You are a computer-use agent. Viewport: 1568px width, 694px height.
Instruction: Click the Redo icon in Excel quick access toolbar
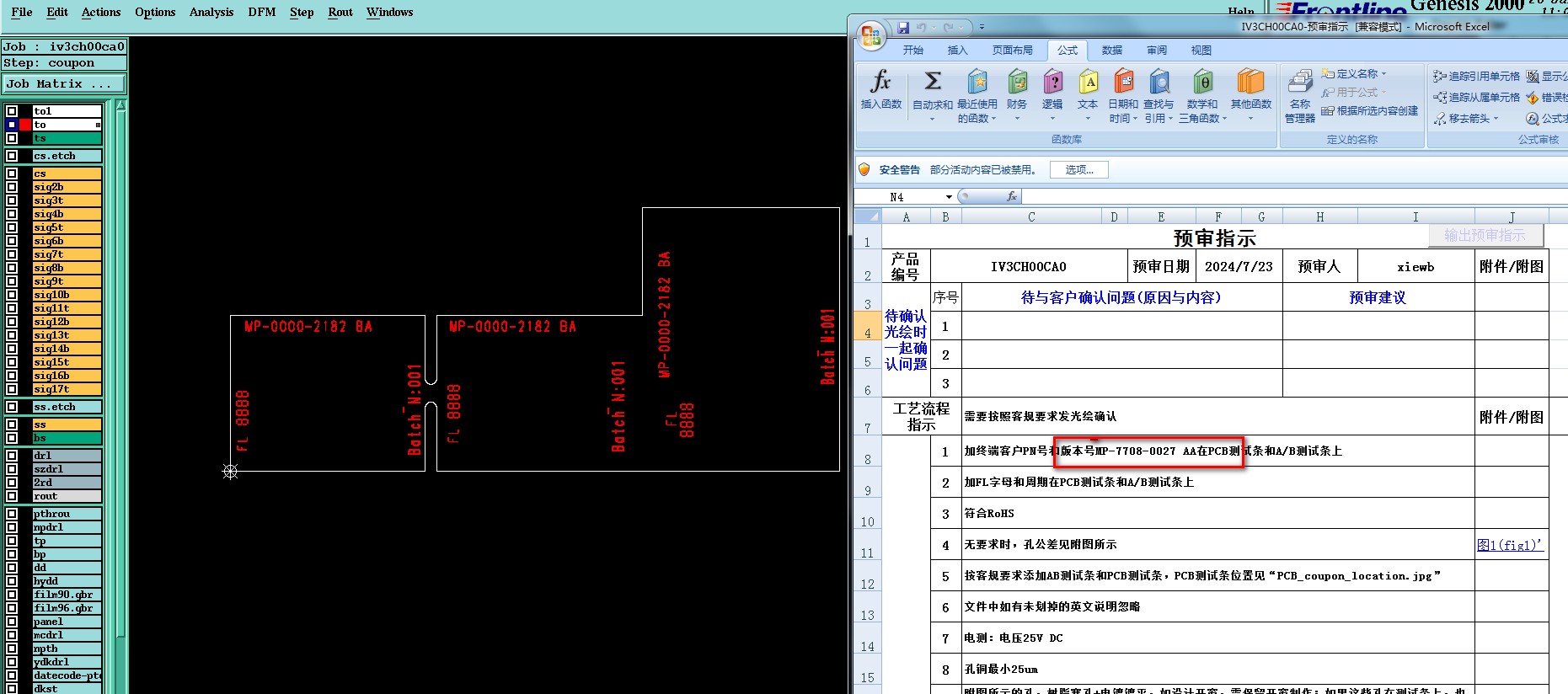tap(949, 27)
